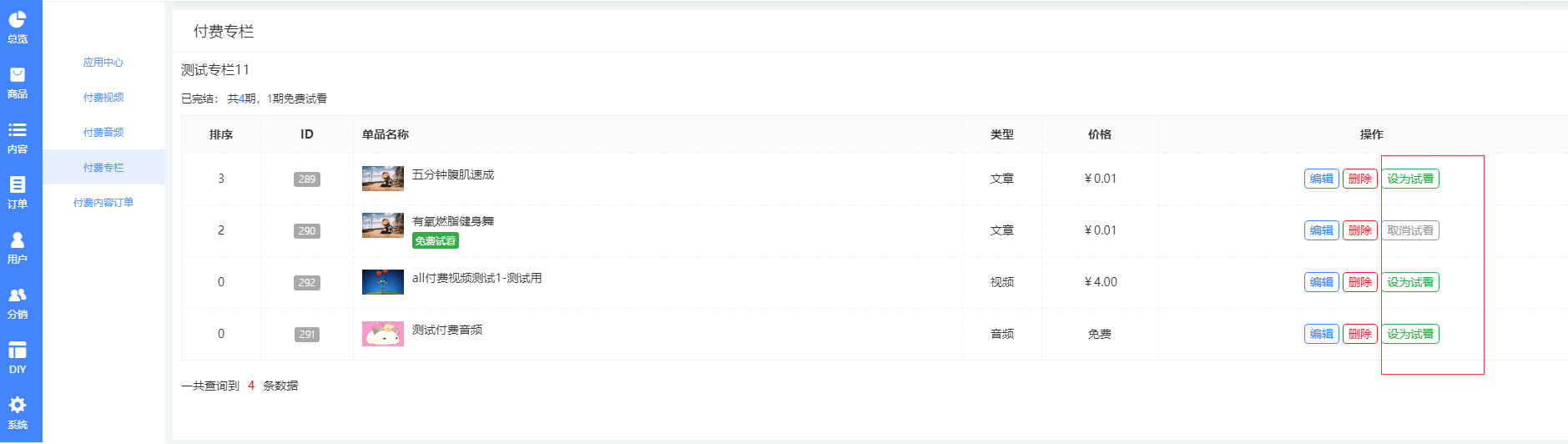Open the 总览 overview sidebar icon
The height and width of the screenshot is (444, 1568).
coord(18,27)
